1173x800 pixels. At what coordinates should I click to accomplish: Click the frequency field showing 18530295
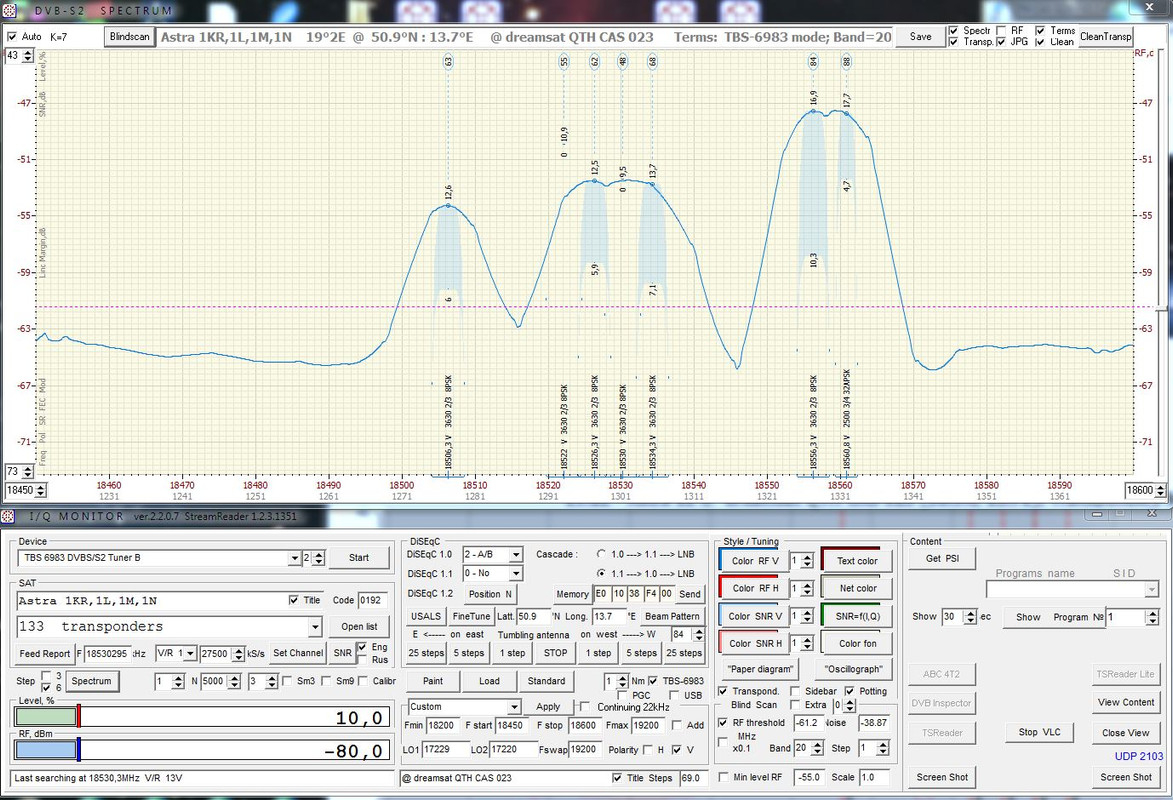[107, 653]
